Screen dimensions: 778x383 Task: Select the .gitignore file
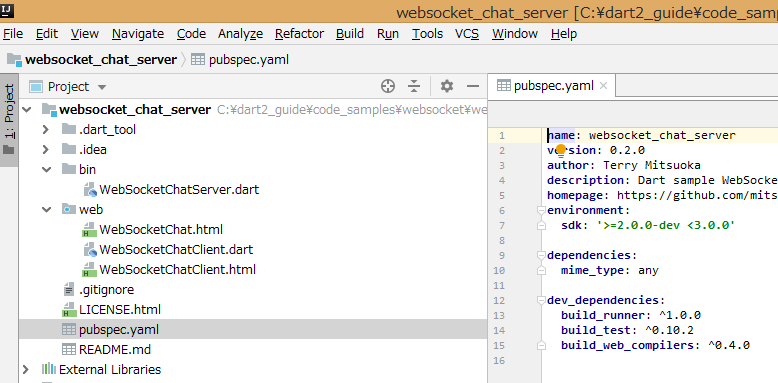coord(106,290)
